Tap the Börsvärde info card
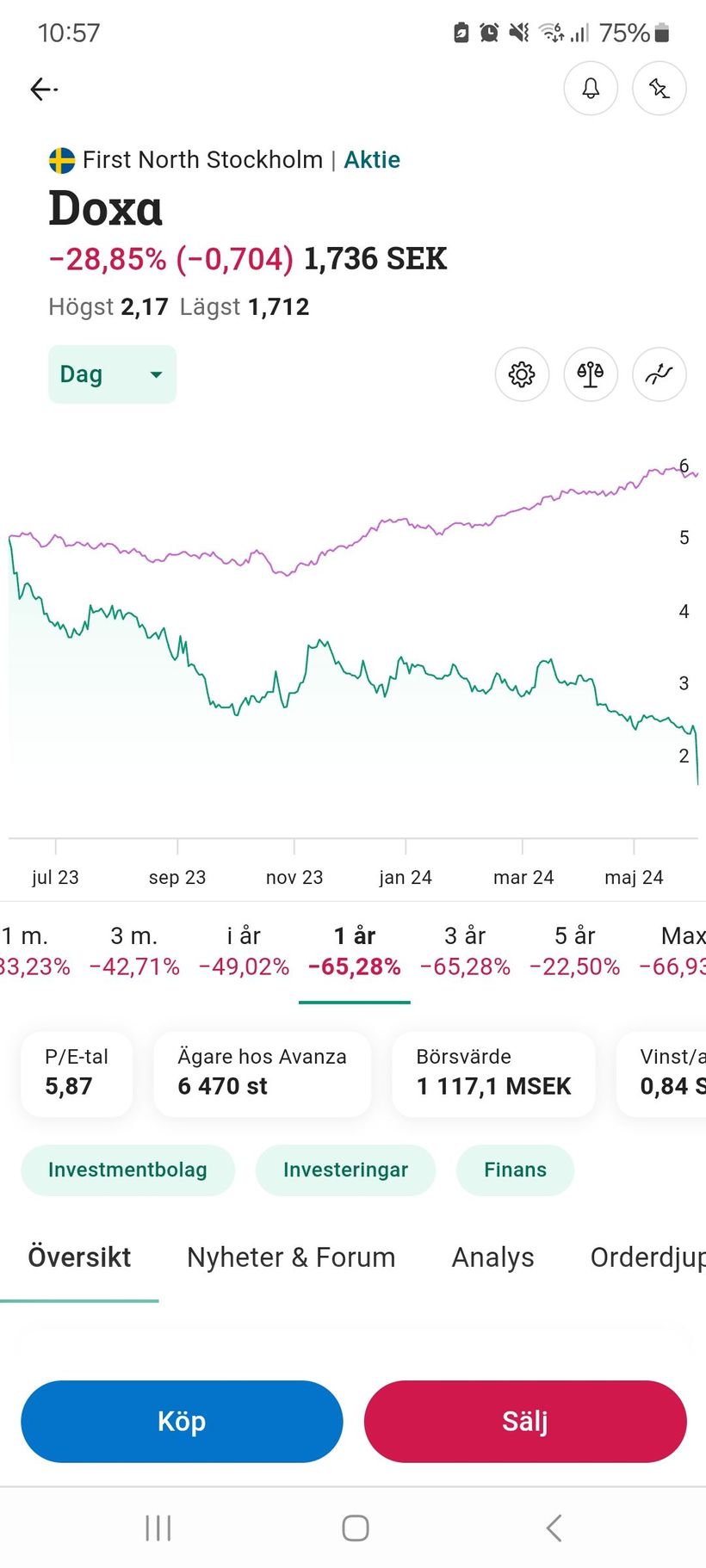 pyautogui.click(x=493, y=1072)
